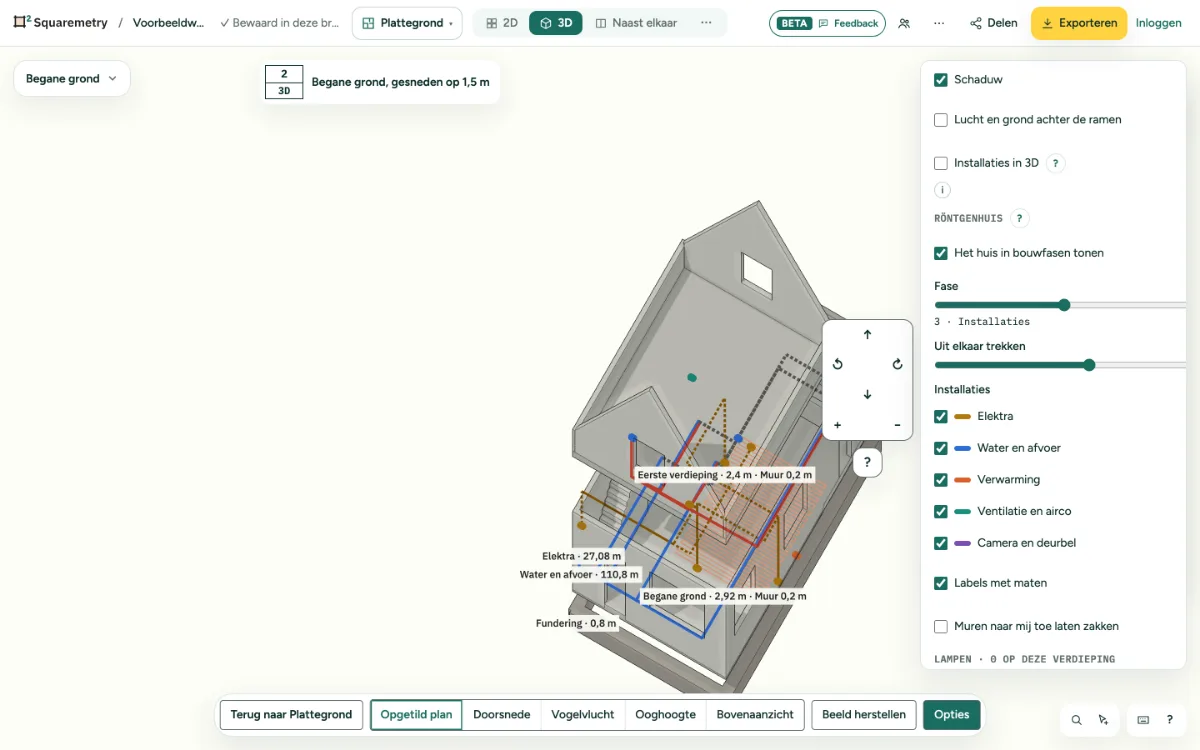The height and width of the screenshot is (750, 1200).
Task: Click the Fase slider handle
Action: coord(1064,305)
